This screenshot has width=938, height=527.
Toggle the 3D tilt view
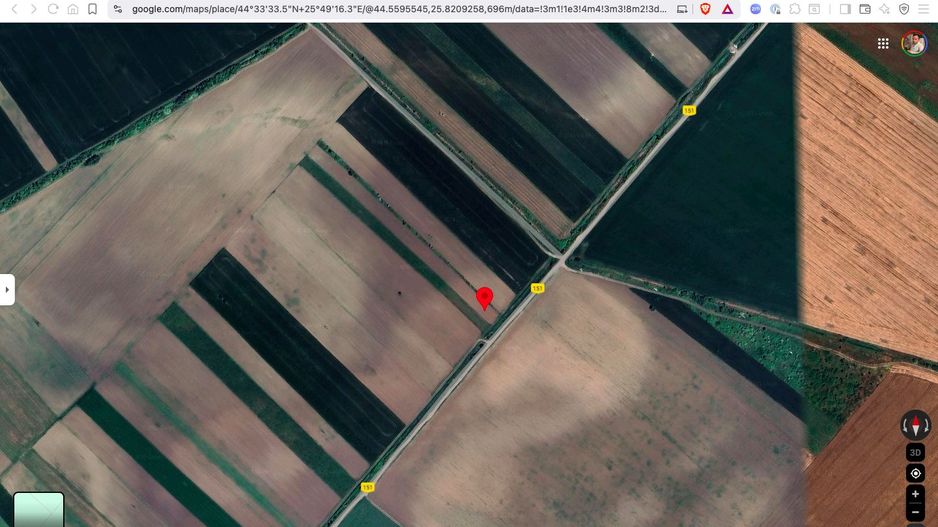click(915, 452)
